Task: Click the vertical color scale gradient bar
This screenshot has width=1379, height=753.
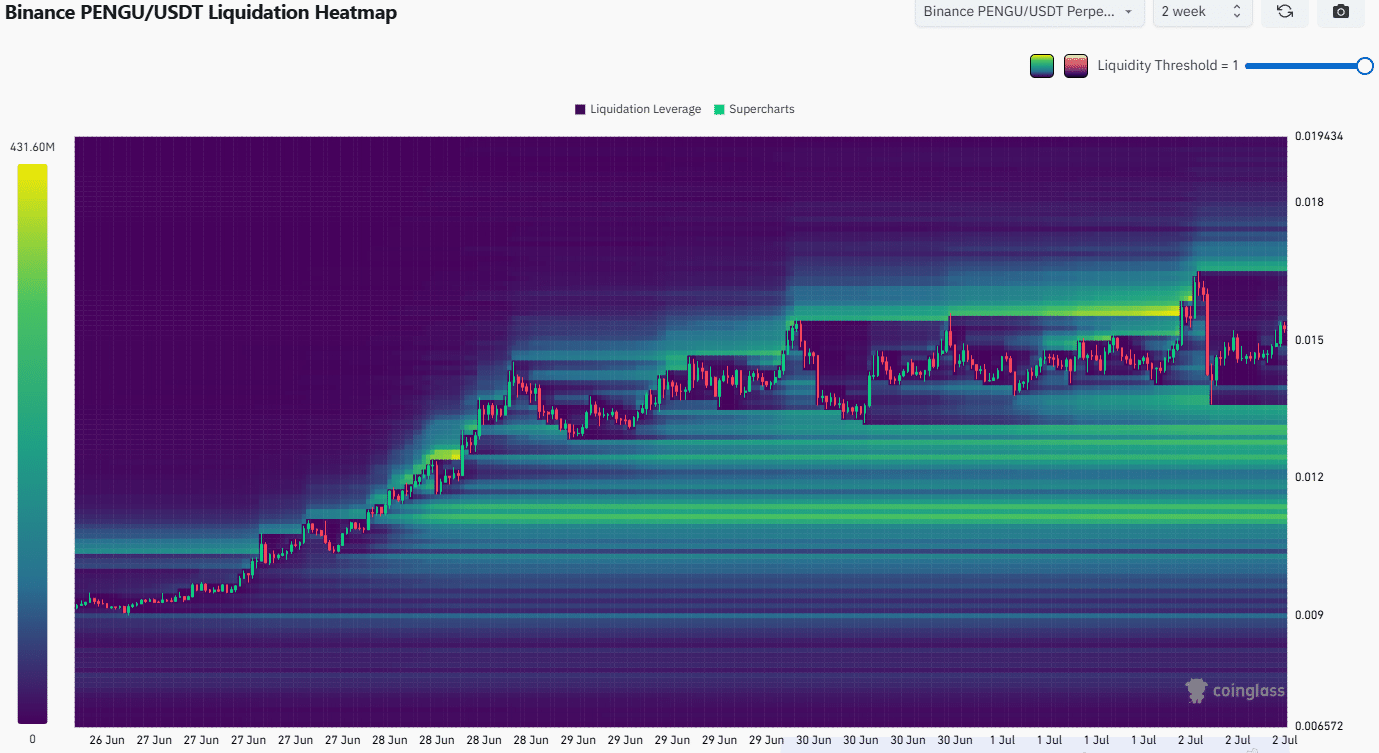Action: pos(32,443)
